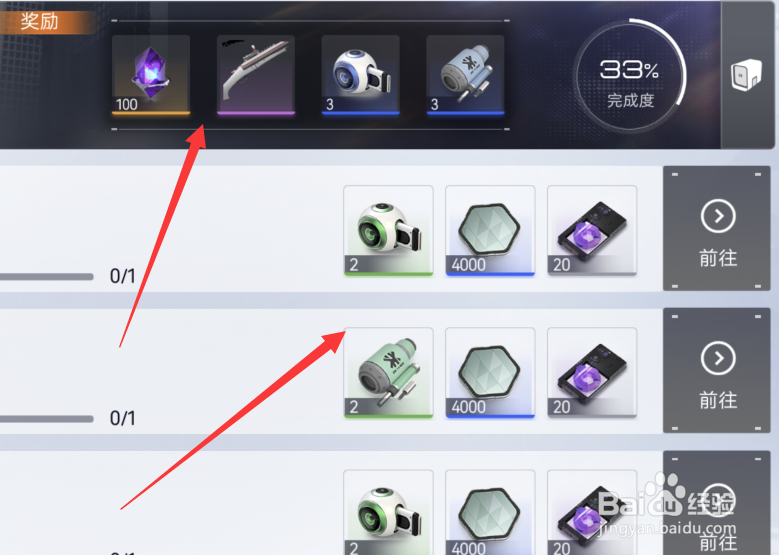Tap the purple chip 20 reward in second mission
The image size is (779, 555).
pos(592,373)
